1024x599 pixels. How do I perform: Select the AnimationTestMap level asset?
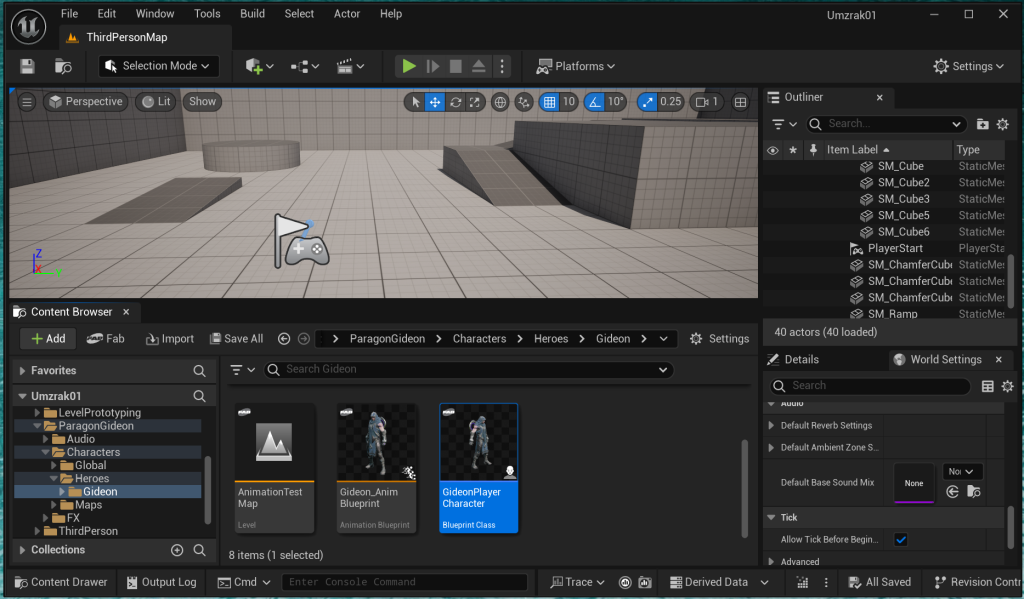(274, 468)
